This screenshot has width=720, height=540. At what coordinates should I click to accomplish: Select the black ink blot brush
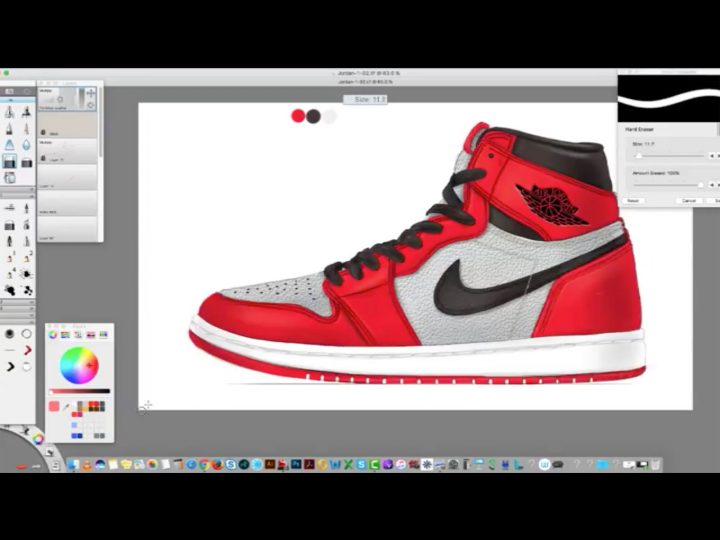point(9,290)
